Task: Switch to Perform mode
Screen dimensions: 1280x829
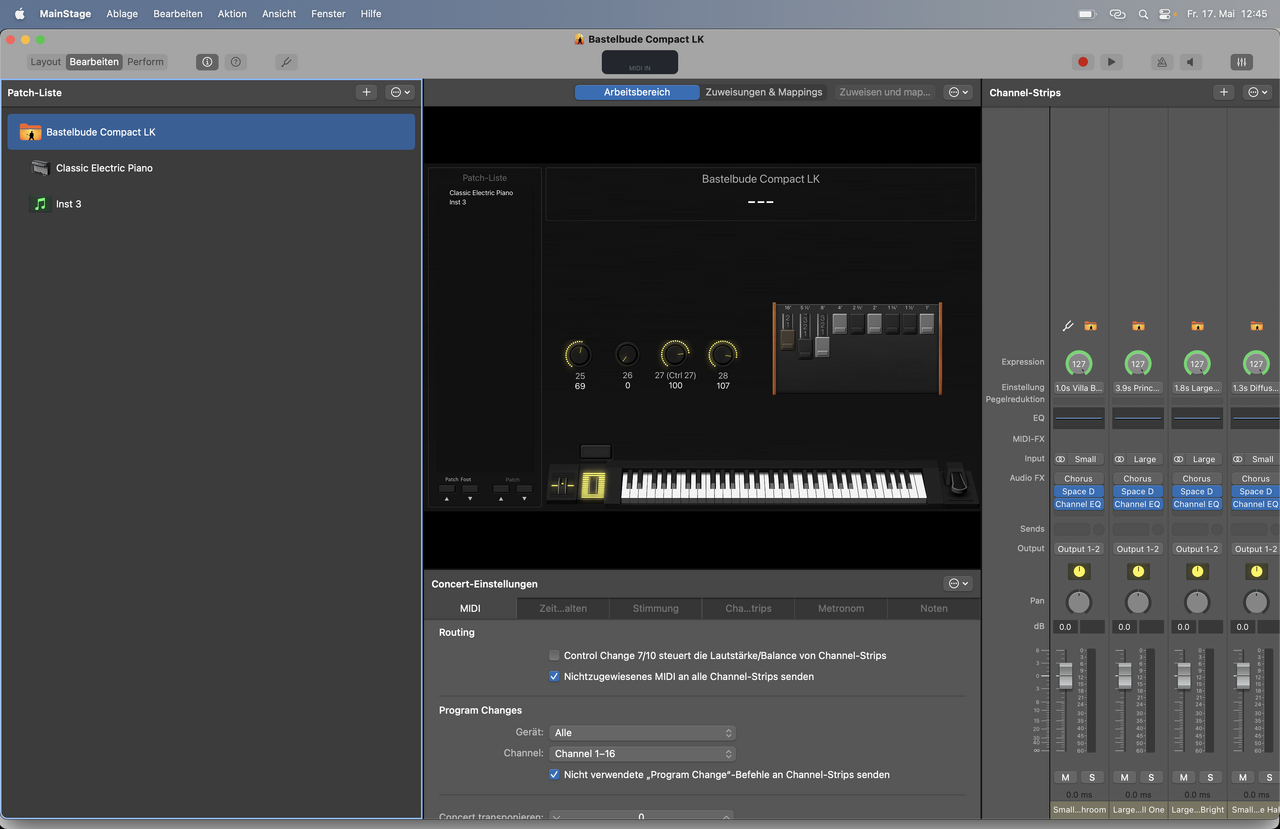Action: click(145, 62)
